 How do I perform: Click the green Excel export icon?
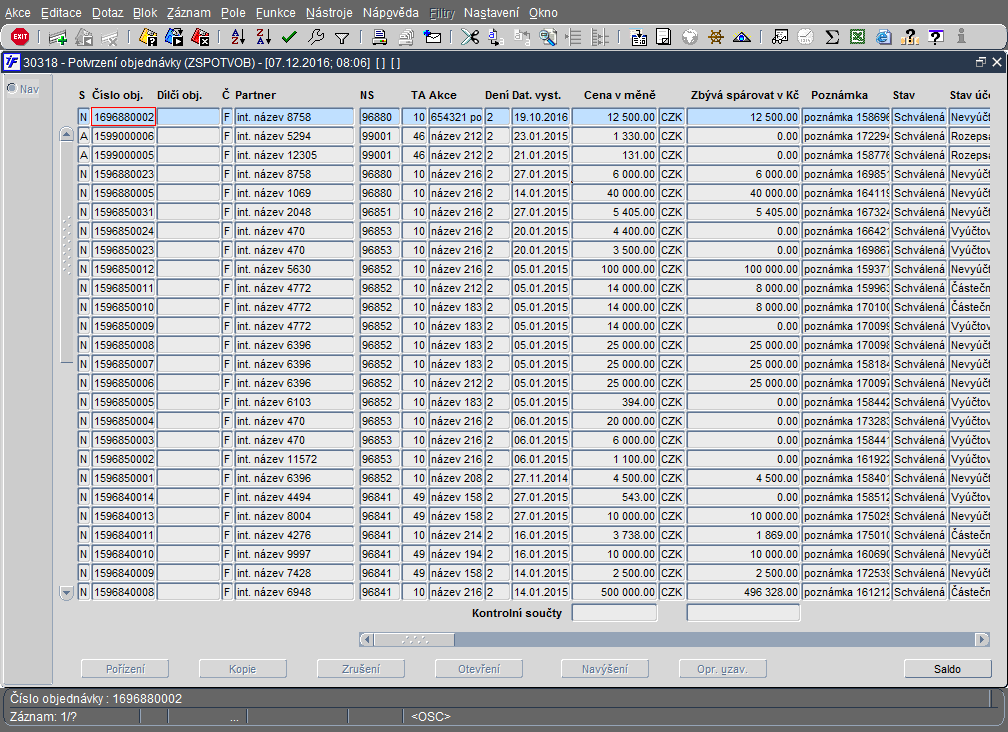(857, 37)
